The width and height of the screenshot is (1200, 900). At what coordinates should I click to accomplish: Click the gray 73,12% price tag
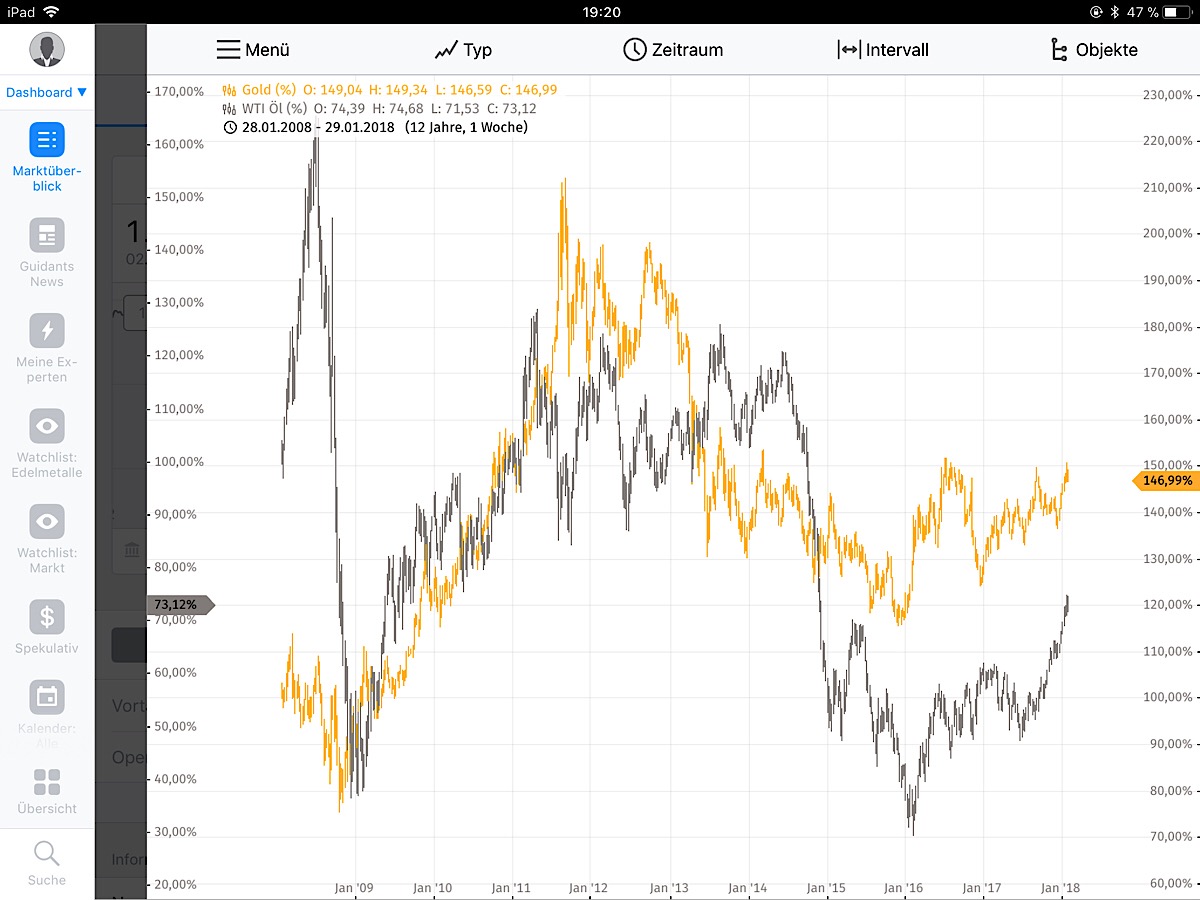pyautogui.click(x=178, y=604)
